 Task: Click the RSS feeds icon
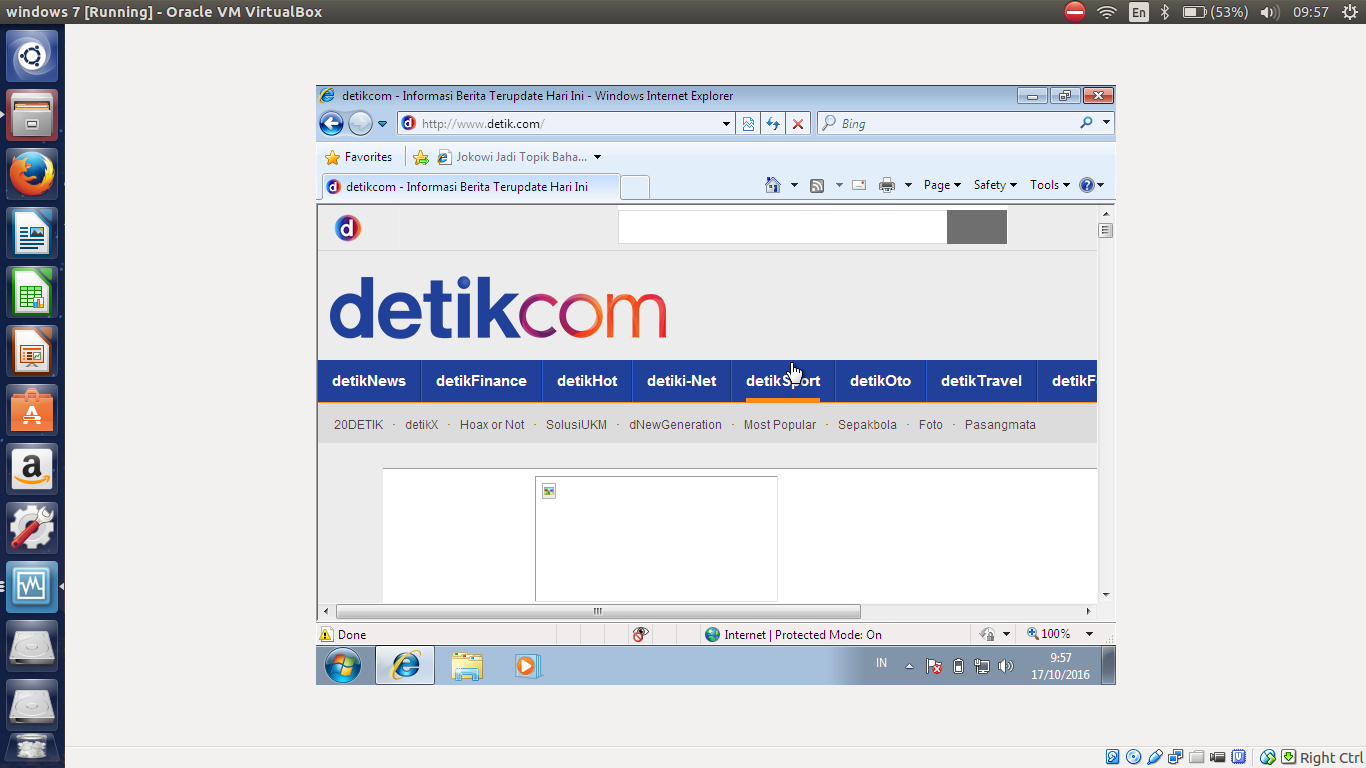817,185
